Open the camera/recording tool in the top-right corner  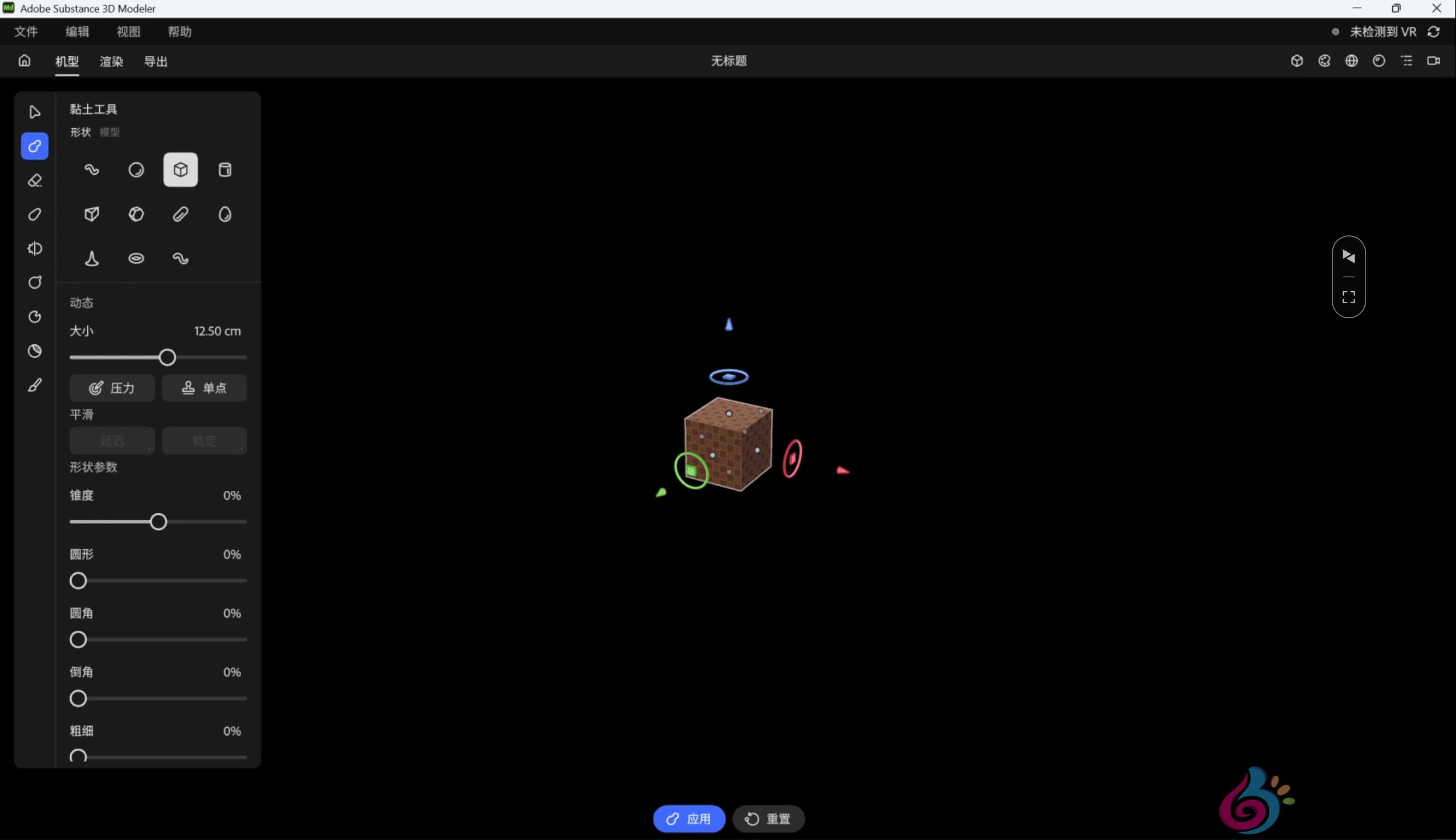click(x=1434, y=60)
